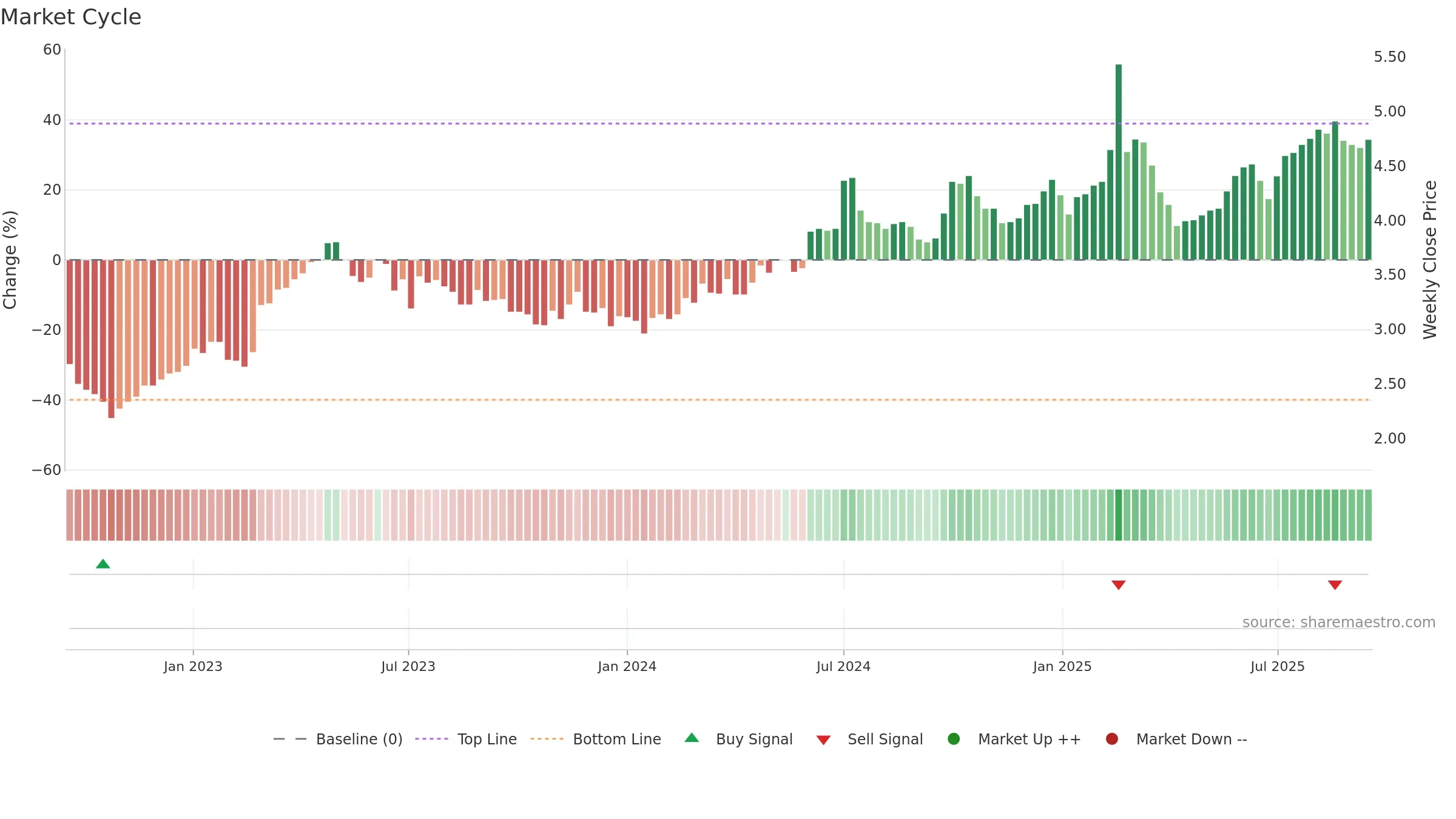The image size is (1456, 819).
Task: Click the Jan 2025 axis label
Action: point(1062,666)
